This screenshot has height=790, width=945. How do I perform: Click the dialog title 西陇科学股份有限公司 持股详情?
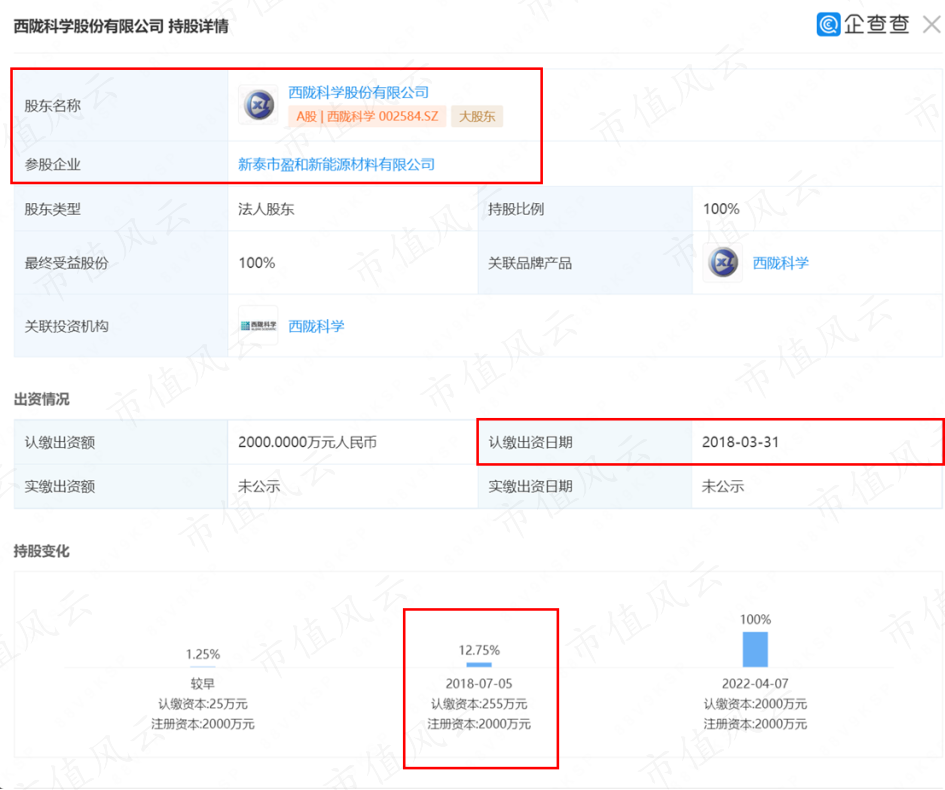tap(121, 27)
